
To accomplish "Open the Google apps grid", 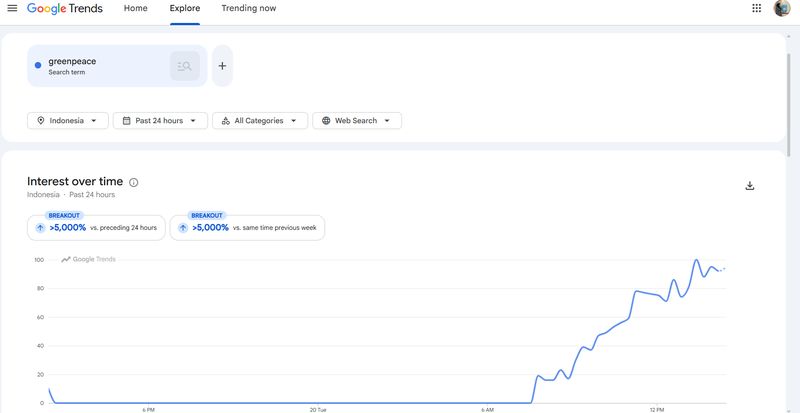I will point(757,8).
